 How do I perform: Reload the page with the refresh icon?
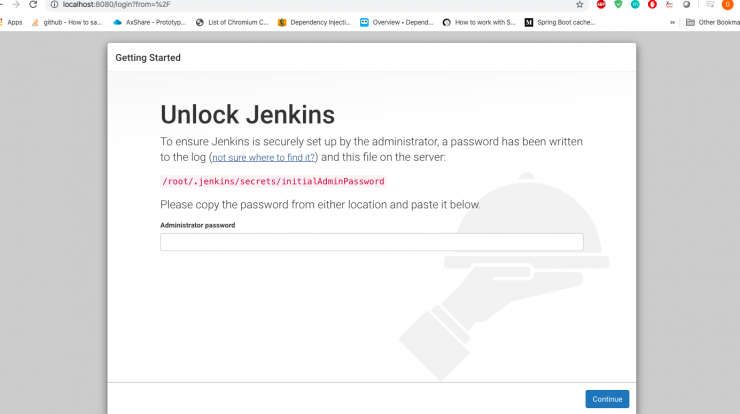[x=33, y=5]
